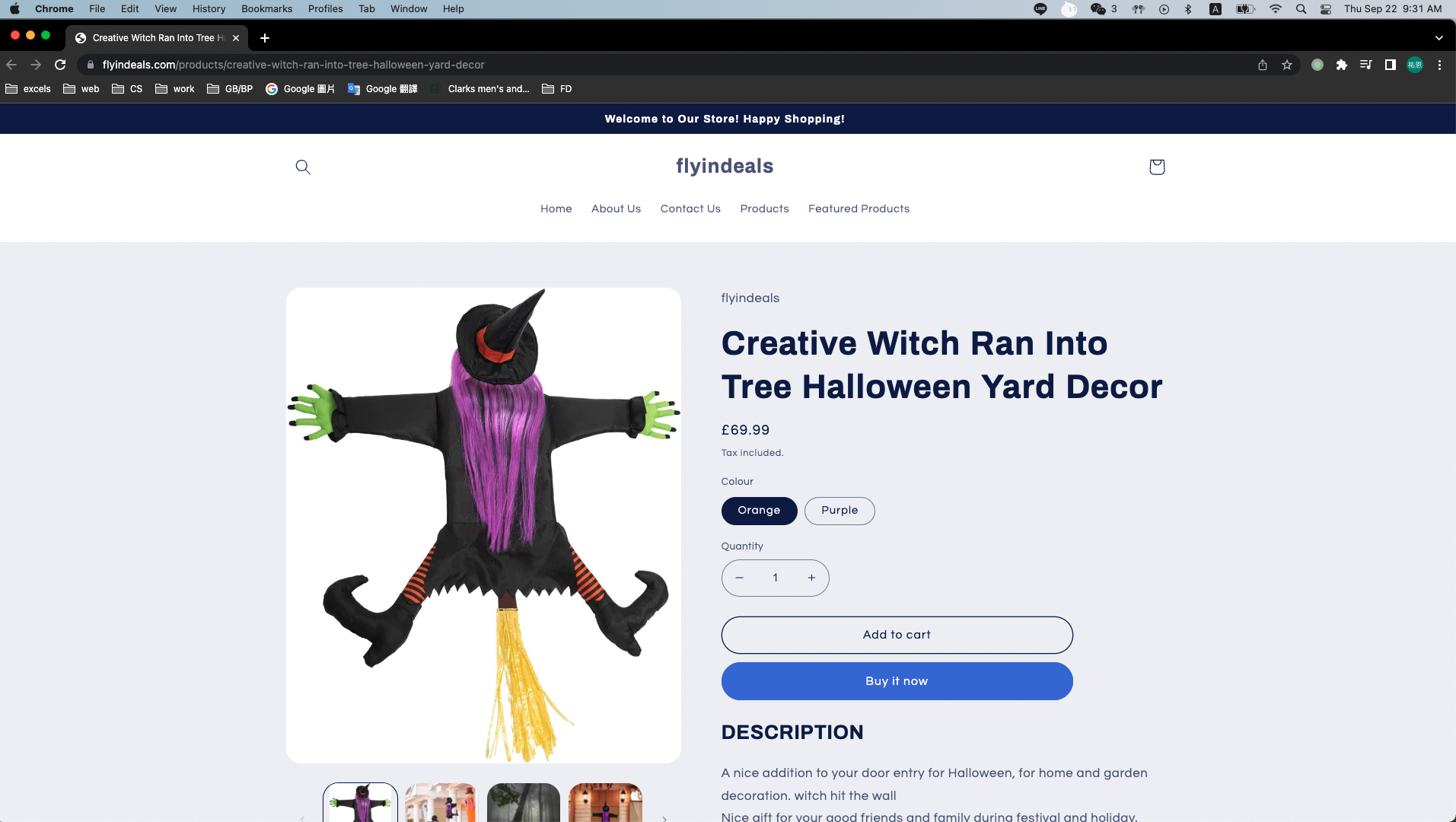Select the Purple colour option

[840, 511]
